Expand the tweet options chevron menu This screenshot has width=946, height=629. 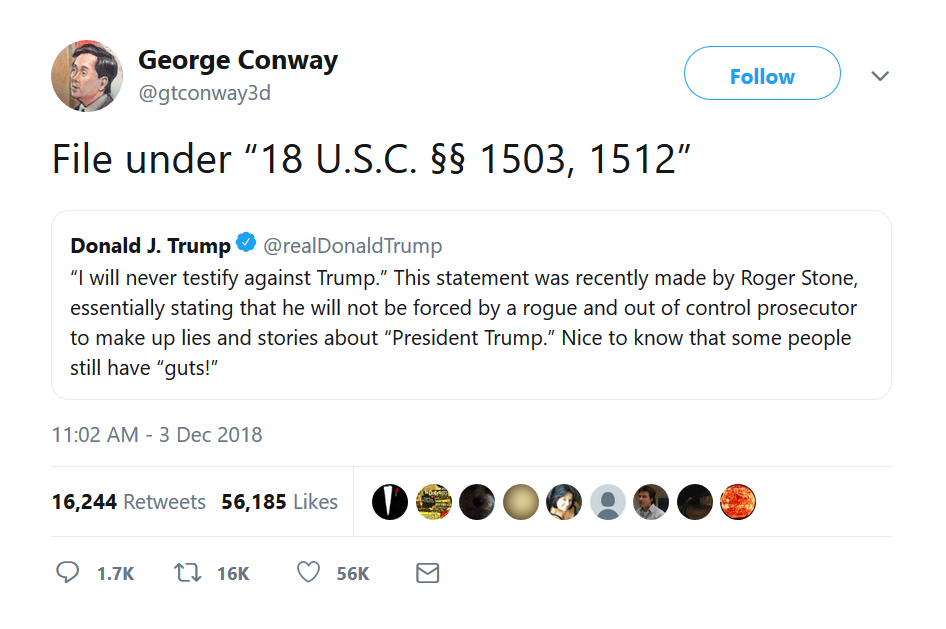click(880, 76)
